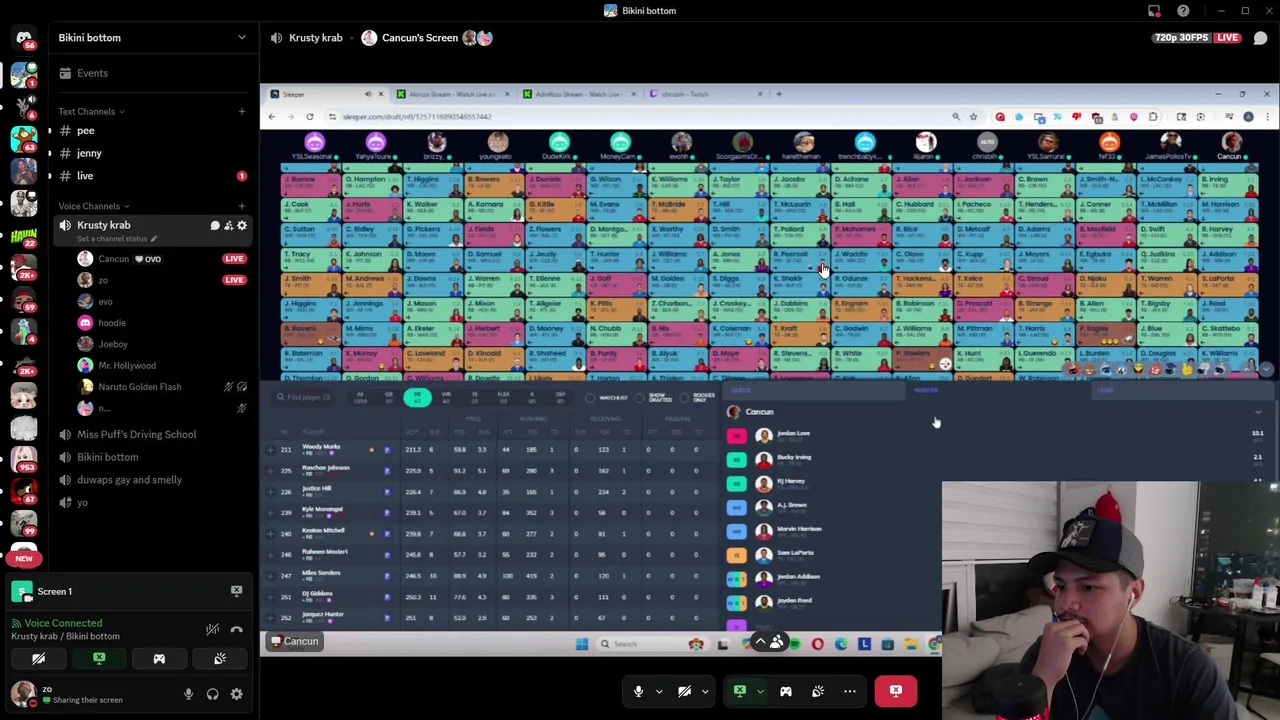Switch to Alonzo Stream tab in shared browser

(x=450, y=94)
